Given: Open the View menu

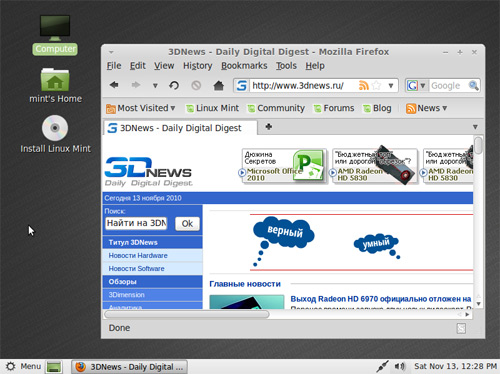Looking at the screenshot, I should 164,66.
